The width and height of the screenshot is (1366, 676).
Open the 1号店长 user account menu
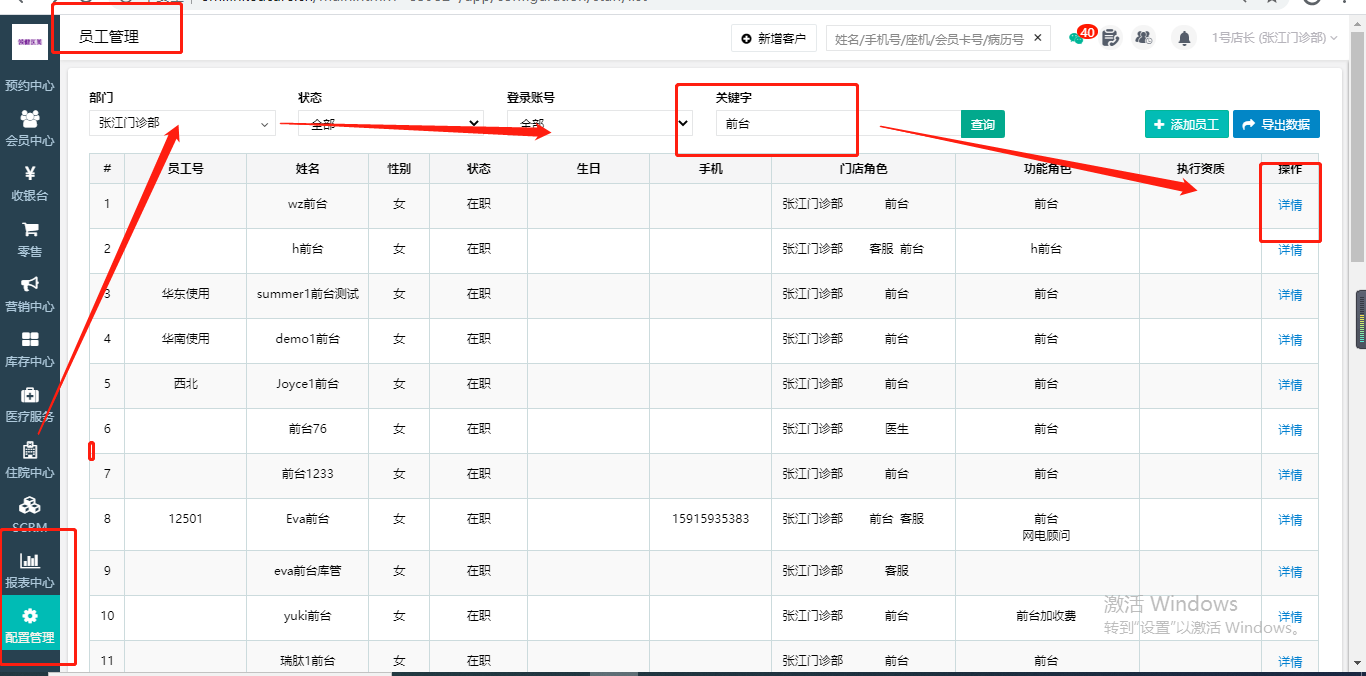point(1275,38)
